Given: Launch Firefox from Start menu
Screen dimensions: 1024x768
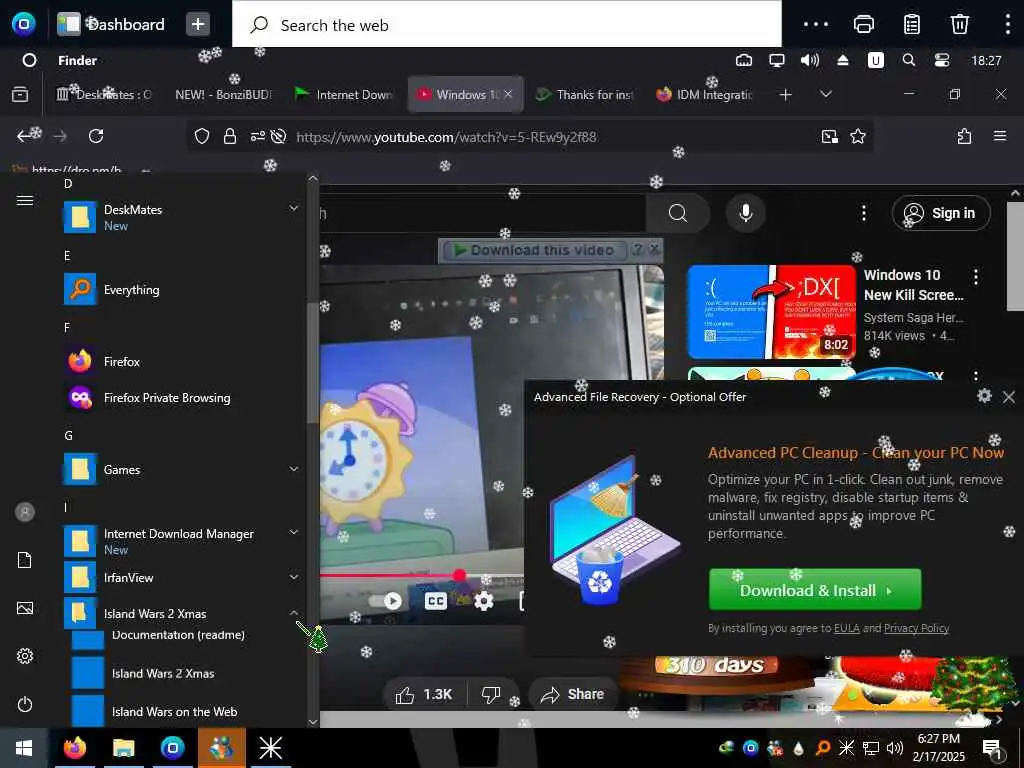Looking at the screenshot, I should pyautogui.click(x=181, y=361).
